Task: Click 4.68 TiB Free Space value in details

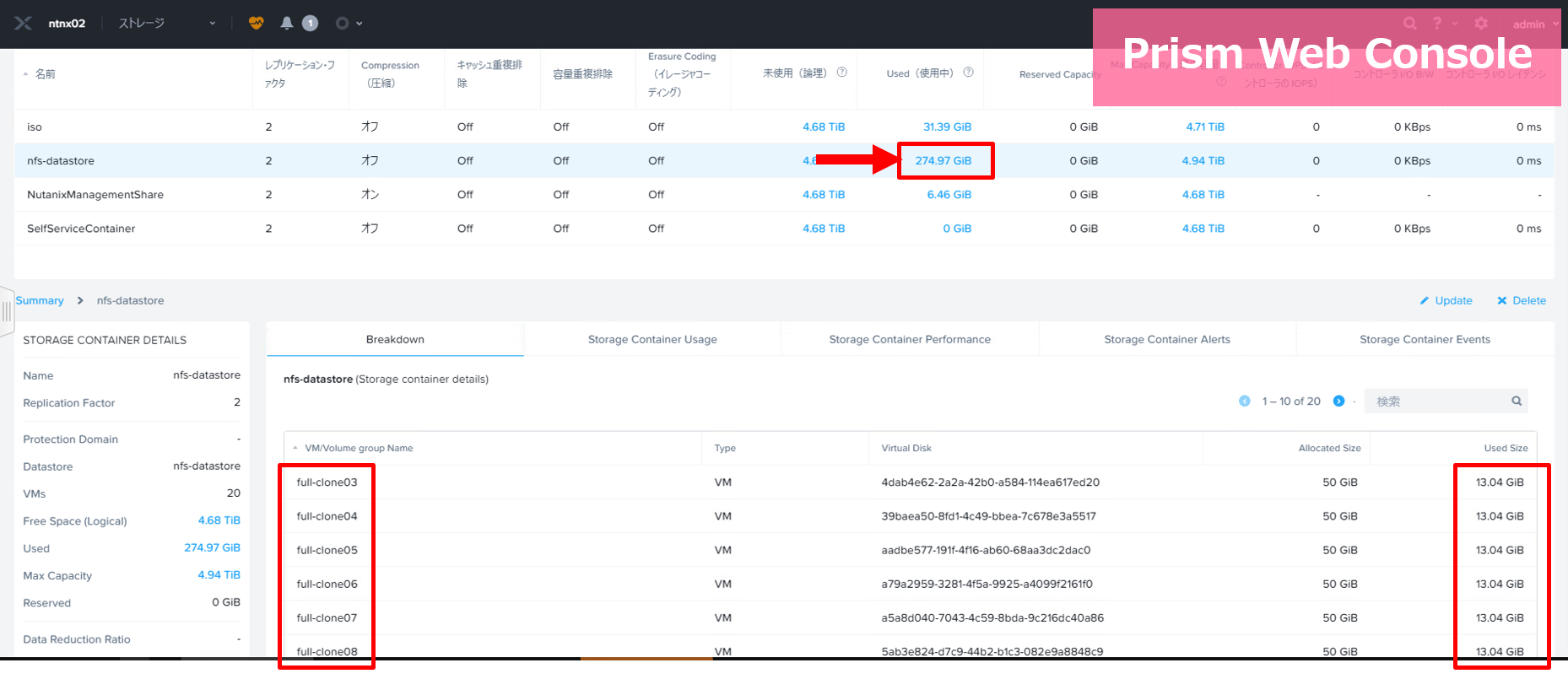Action: (219, 520)
